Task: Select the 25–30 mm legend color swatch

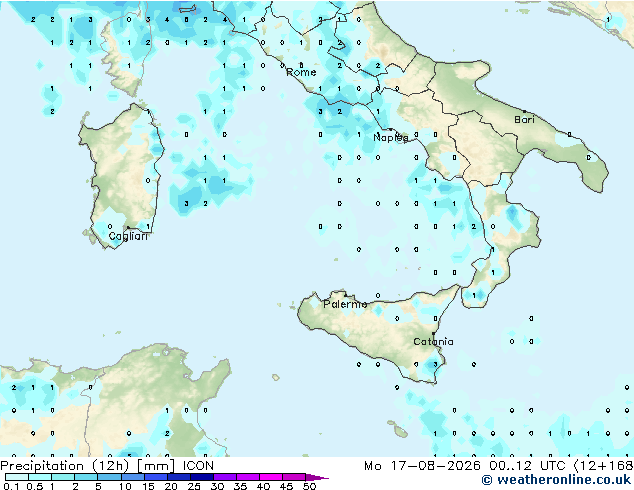Action: 201,477
